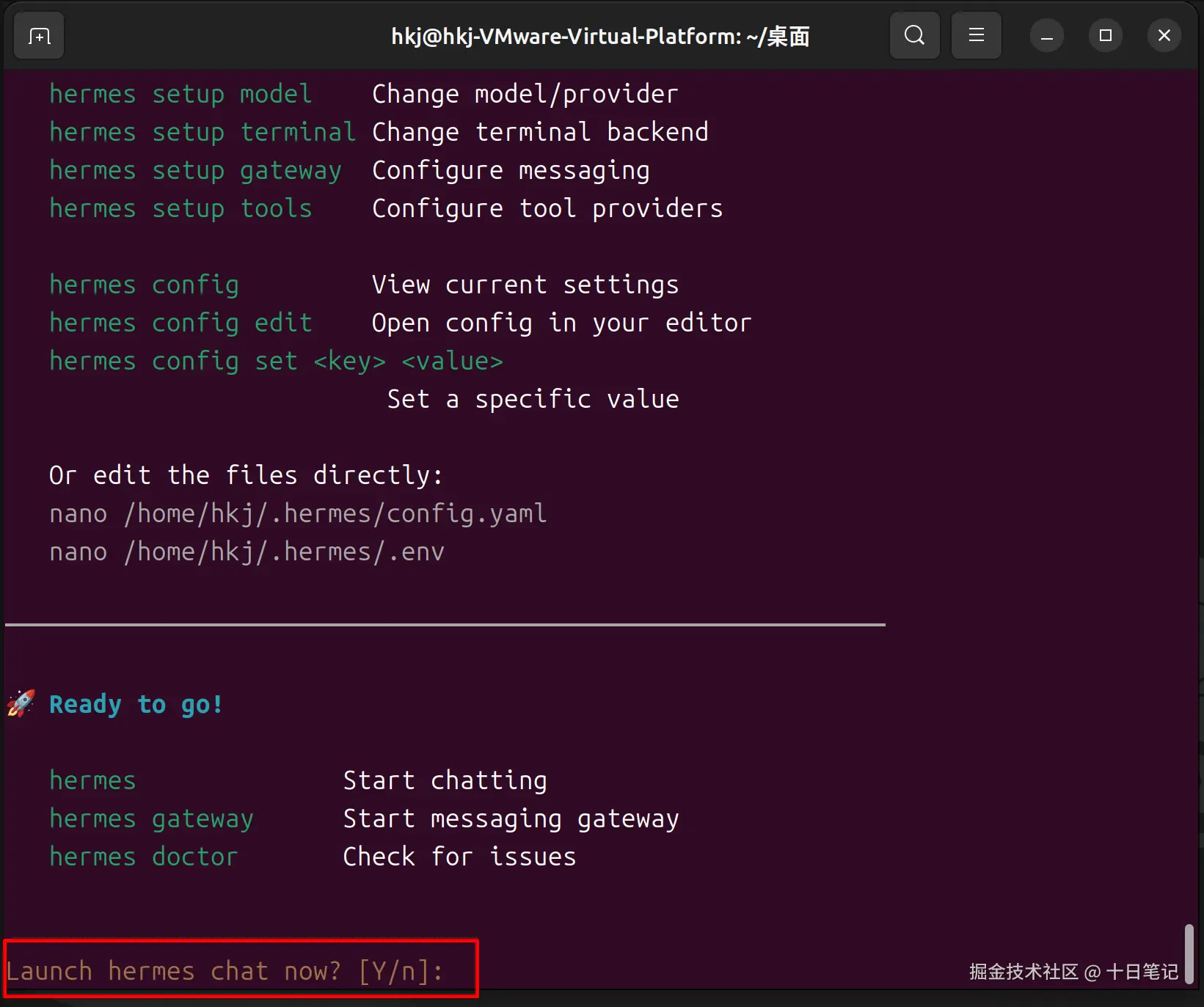The height and width of the screenshot is (1007, 1204).
Task: Click the 'Launch hermes chat now?' prompt
Action: click(225, 971)
